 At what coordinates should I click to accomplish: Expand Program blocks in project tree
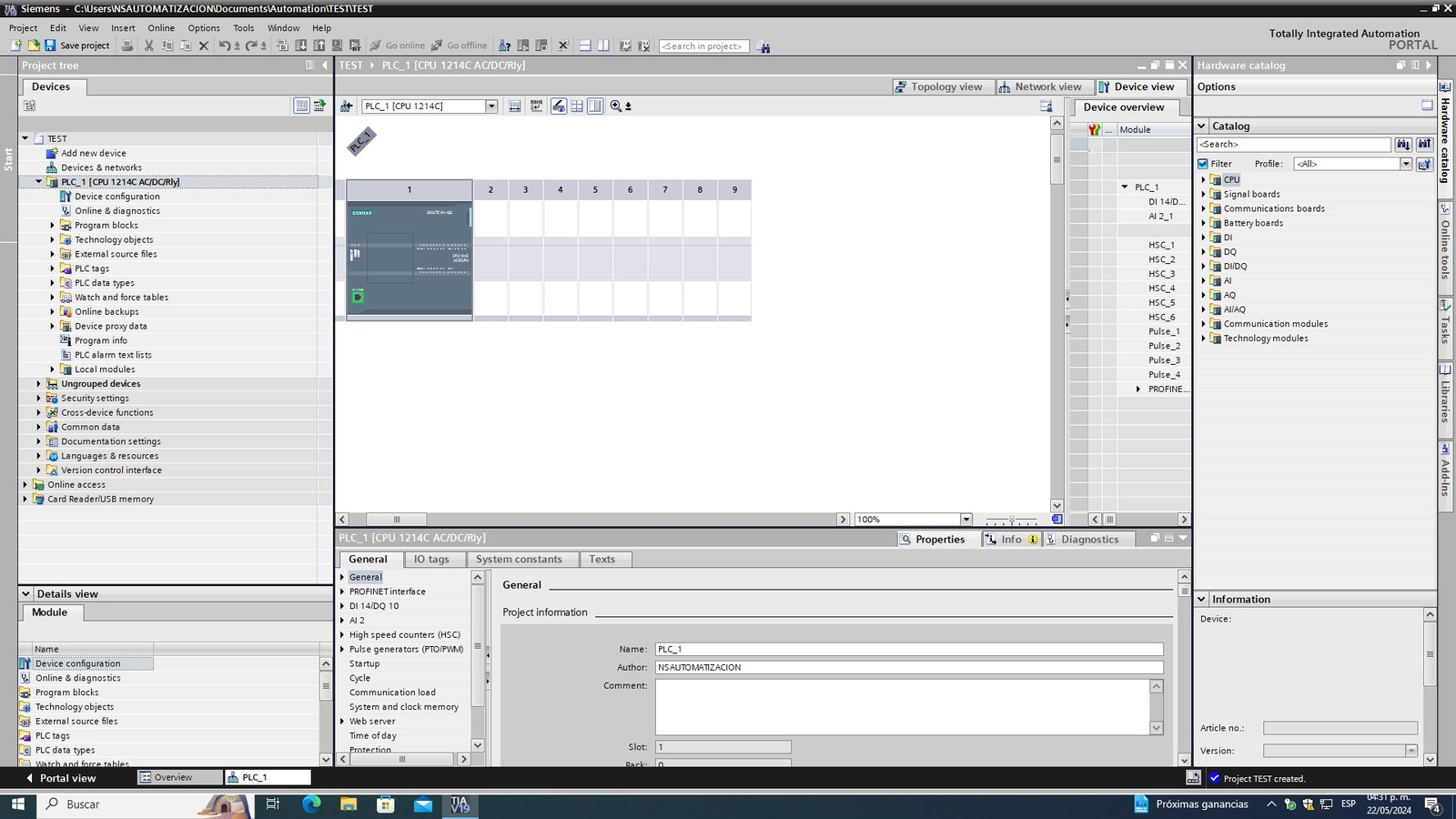point(52,226)
